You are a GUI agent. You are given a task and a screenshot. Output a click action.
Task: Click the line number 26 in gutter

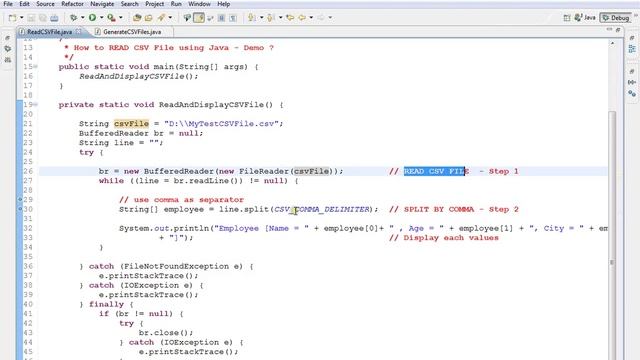(x=28, y=171)
